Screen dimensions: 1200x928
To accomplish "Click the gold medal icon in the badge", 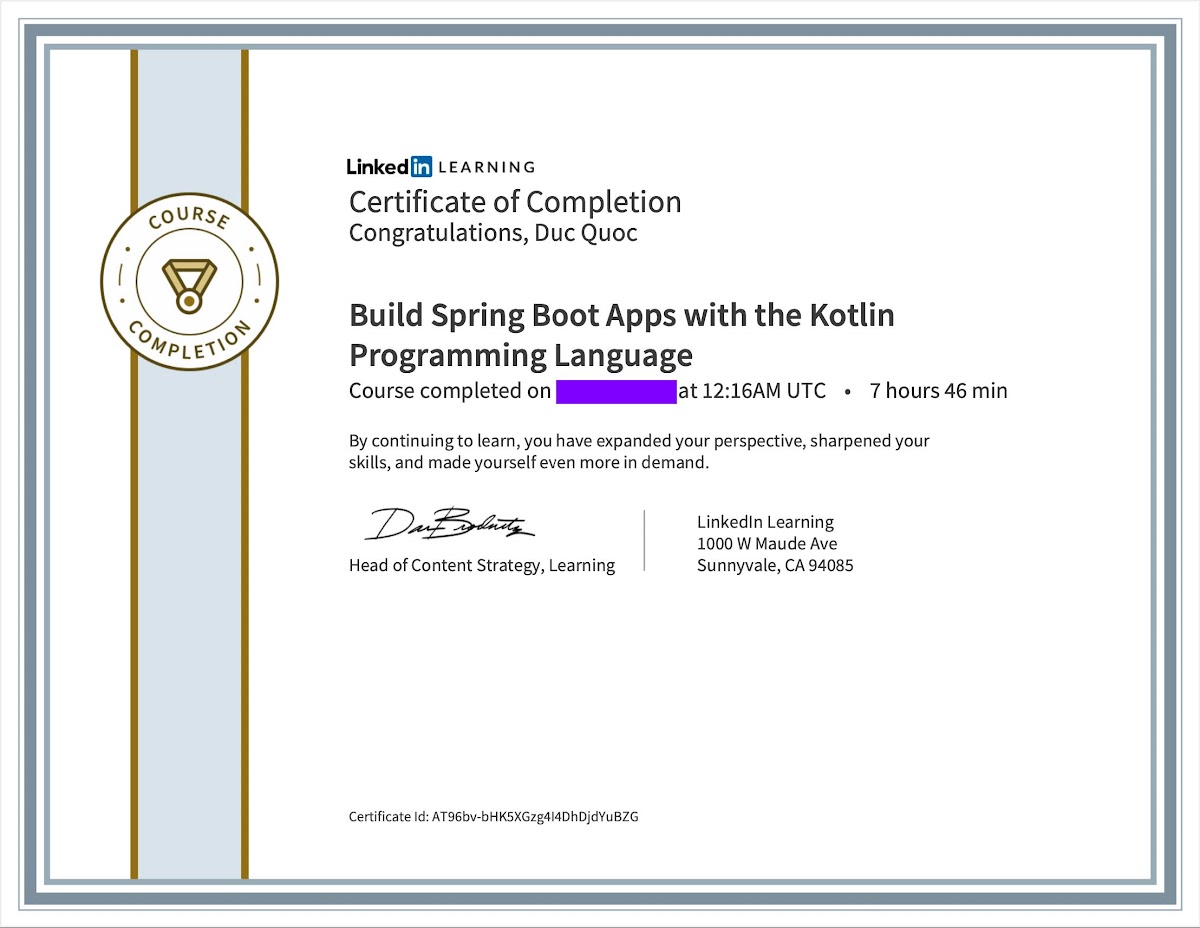I will [x=189, y=282].
